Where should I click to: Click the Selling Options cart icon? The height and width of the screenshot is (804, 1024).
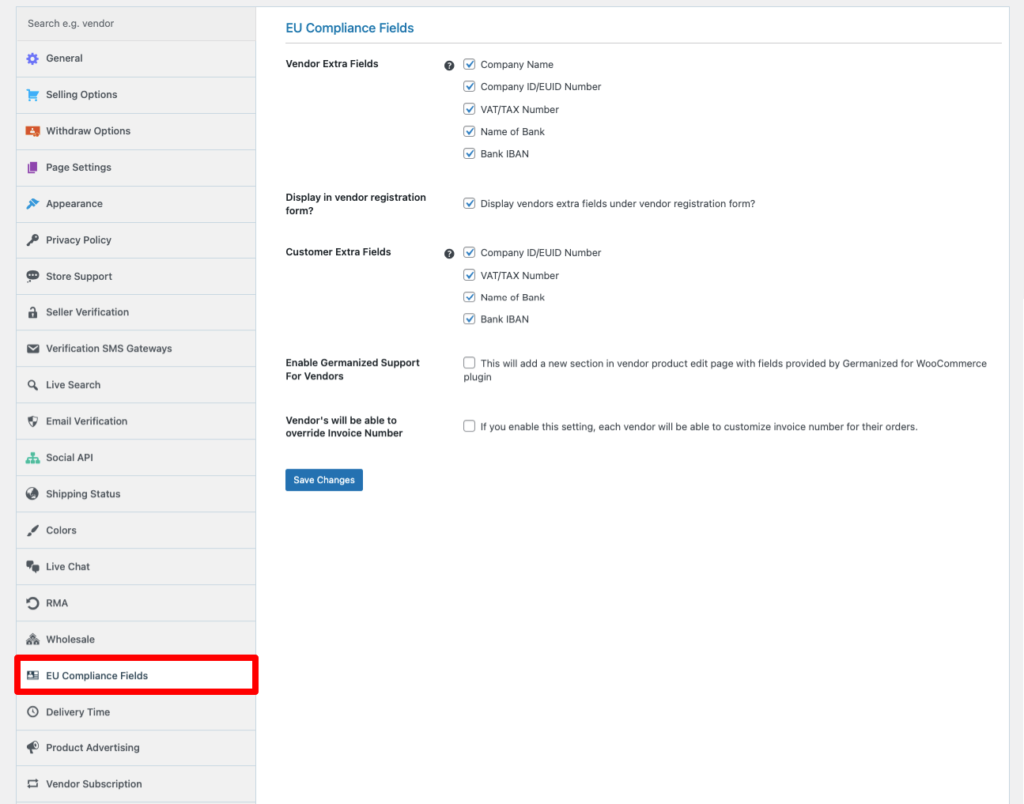coord(32,95)
